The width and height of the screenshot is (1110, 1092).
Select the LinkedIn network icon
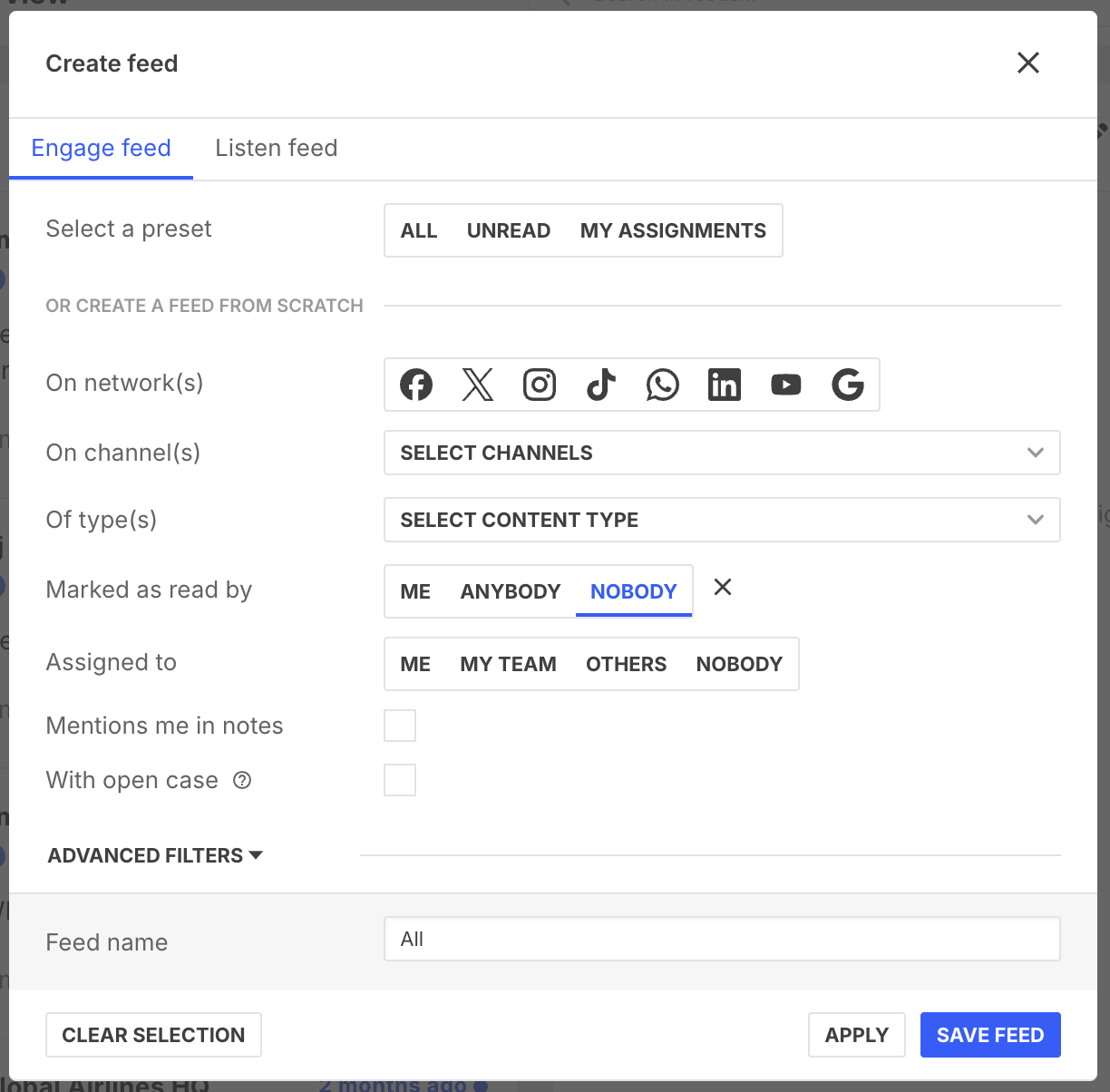(x=724, y=384)
